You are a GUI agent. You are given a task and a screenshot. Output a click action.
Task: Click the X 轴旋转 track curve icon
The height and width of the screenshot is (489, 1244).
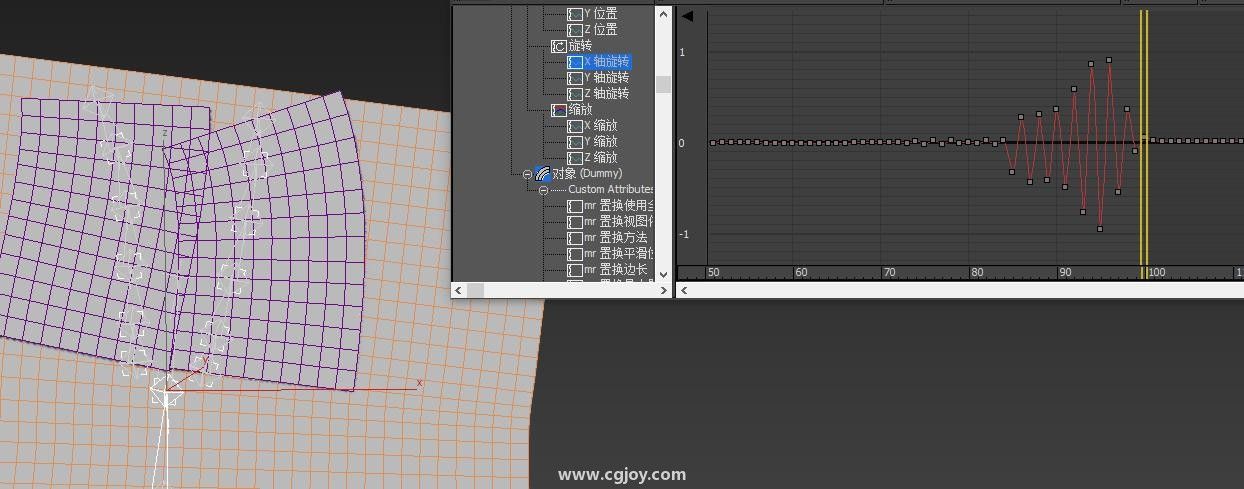(575, 62)
